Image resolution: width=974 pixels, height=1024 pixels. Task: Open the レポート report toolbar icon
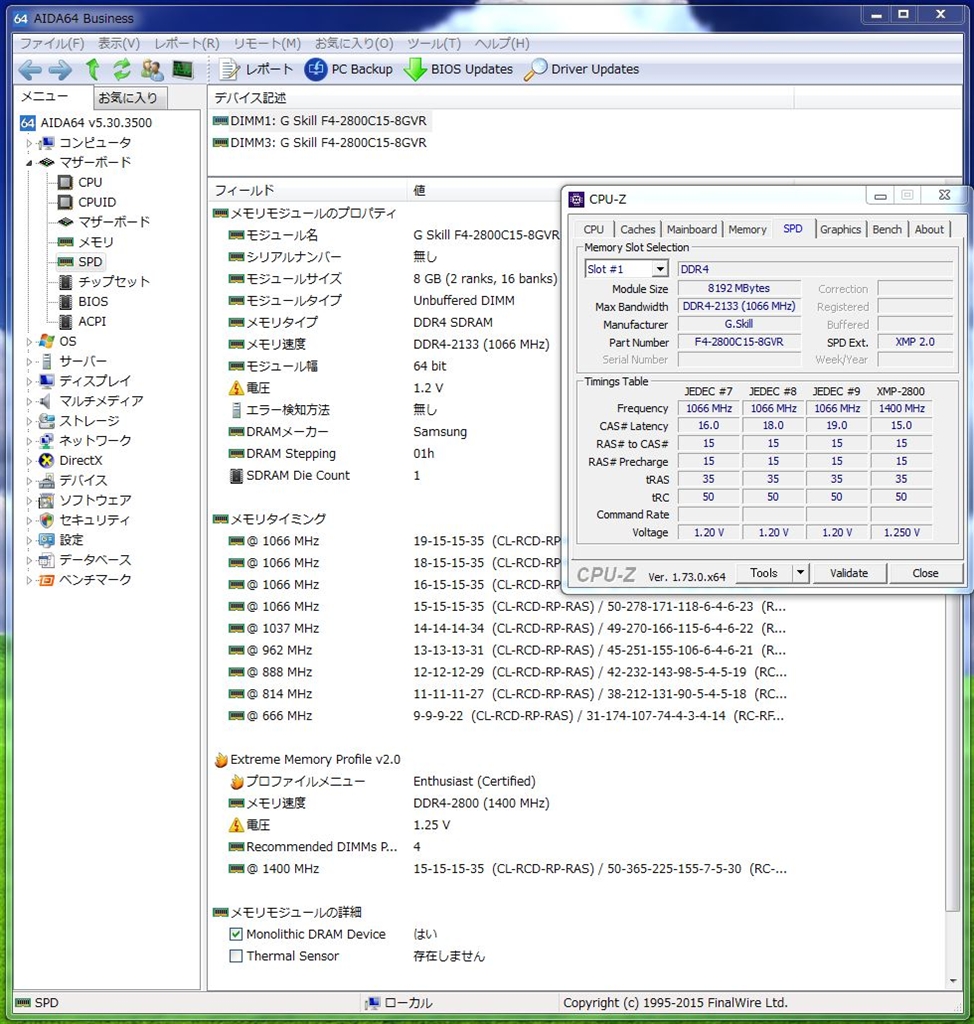tap(230, 69)
